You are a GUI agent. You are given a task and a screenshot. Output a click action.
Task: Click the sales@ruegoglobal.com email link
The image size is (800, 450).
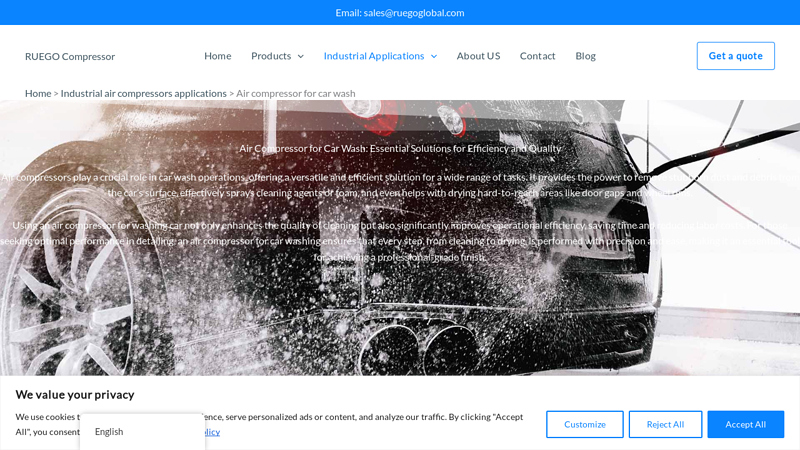tap(414, 13)
